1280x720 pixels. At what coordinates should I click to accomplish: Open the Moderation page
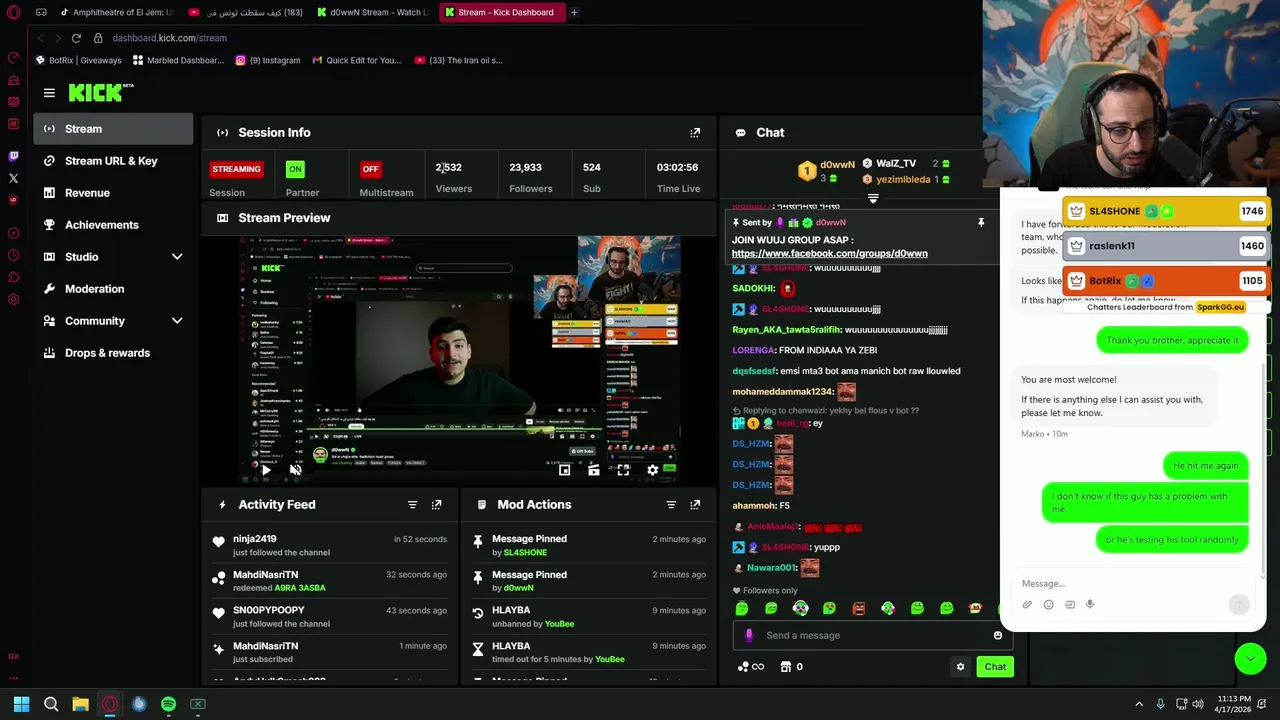pyautogui.click(x=113, y=289)
